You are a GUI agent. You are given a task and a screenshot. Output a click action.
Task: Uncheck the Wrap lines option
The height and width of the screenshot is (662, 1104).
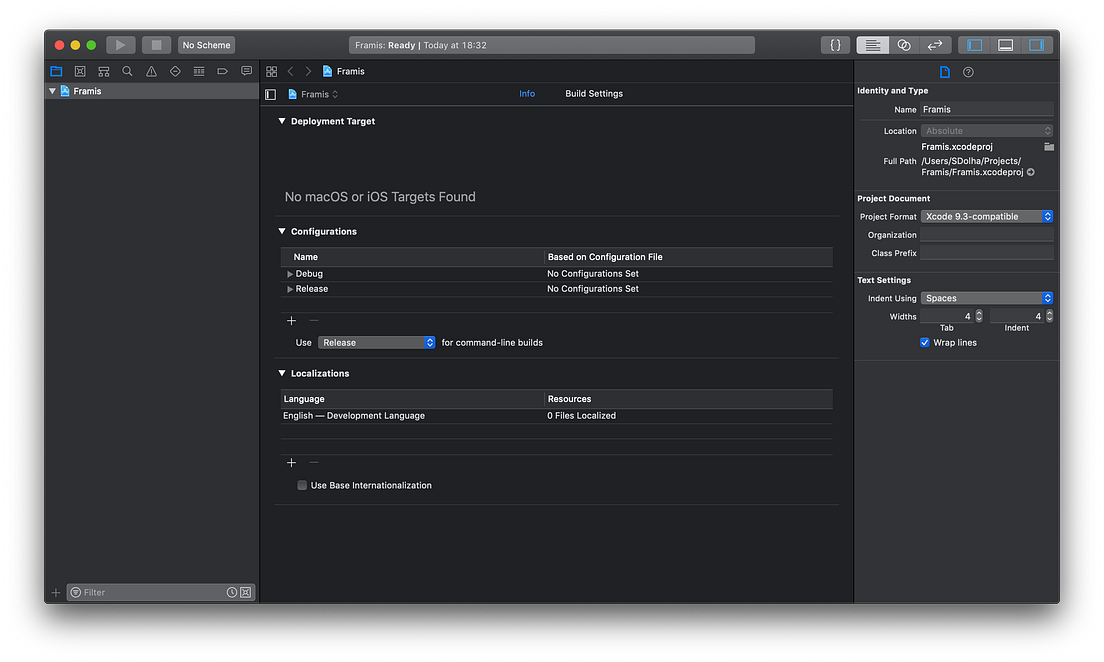[x=924, y=342]
